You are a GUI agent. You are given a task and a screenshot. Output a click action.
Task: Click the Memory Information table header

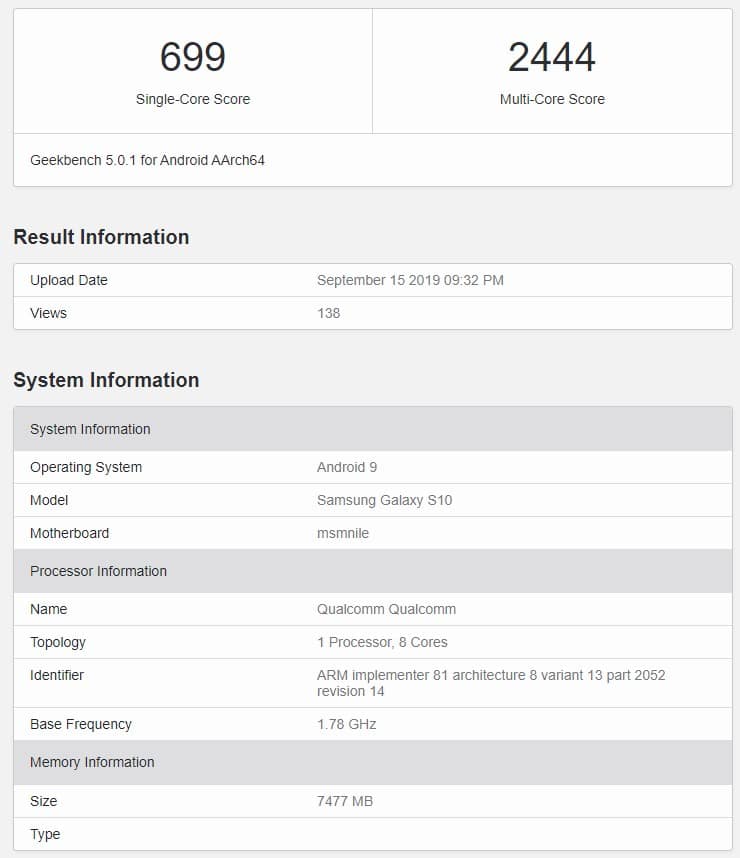[92, 762]
